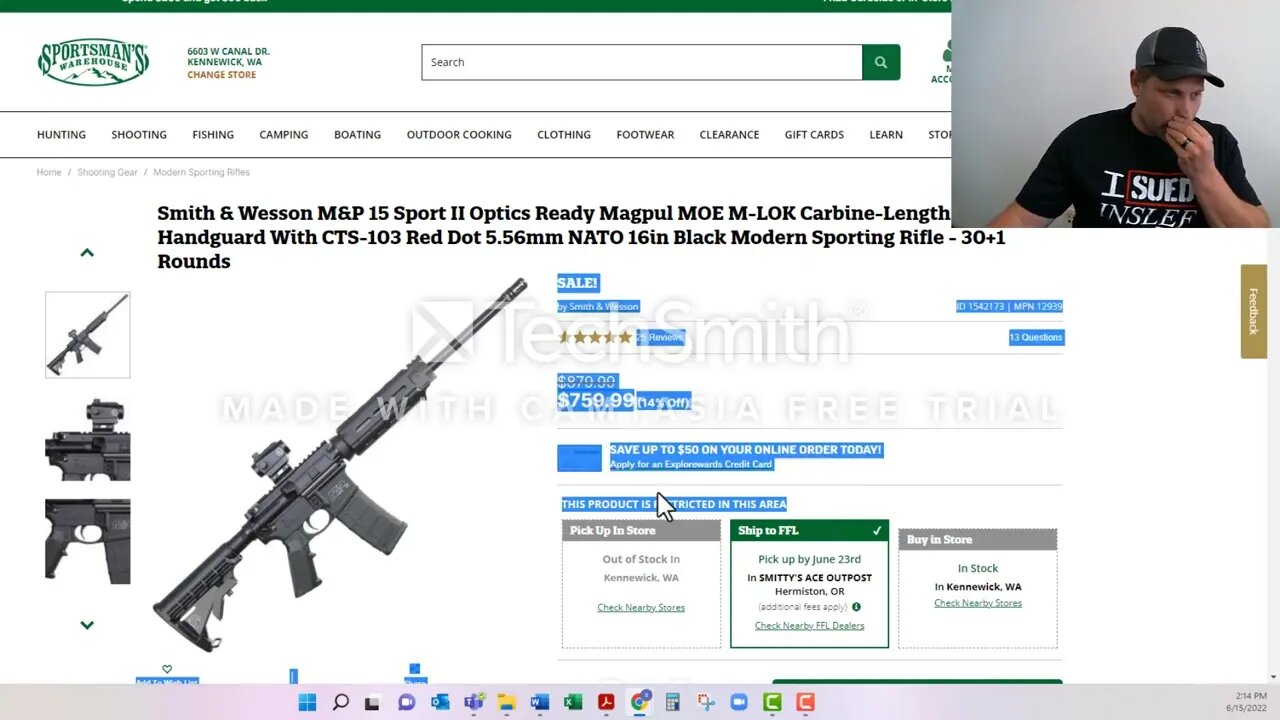Select the Pick Up In Store option

click(641, 584)
